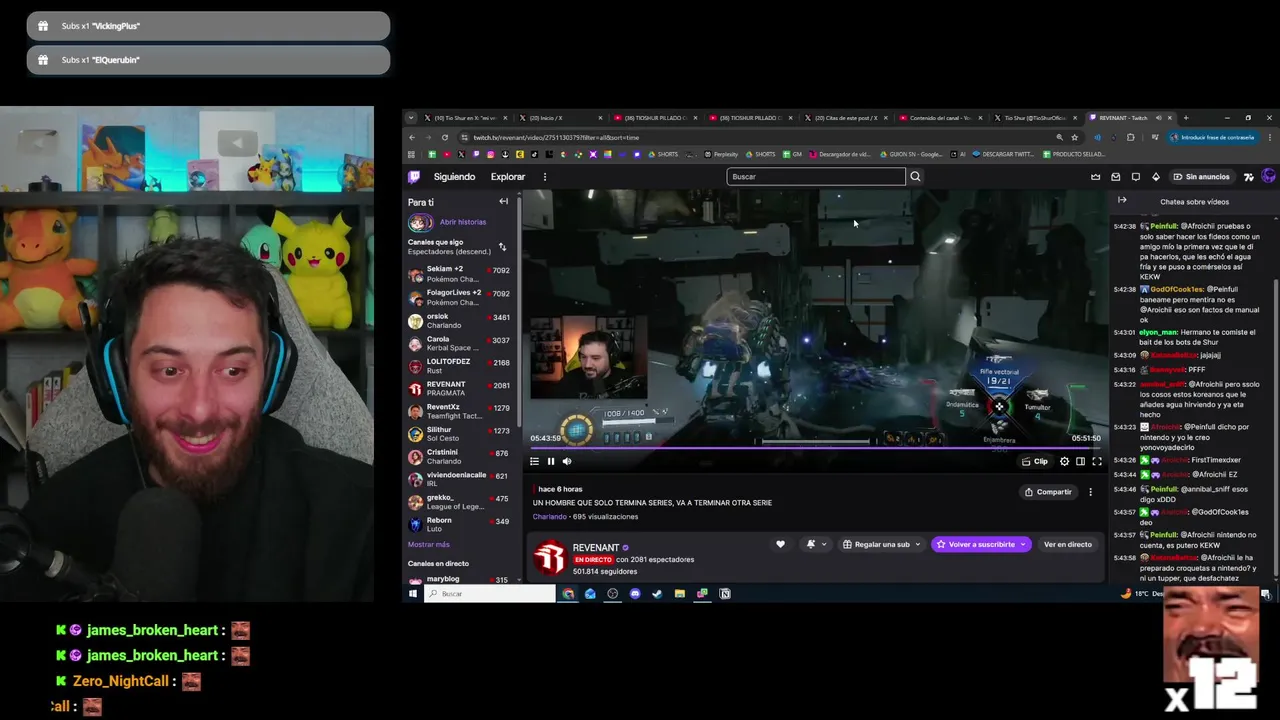Click Sin anuncios button
The image size is (1280, 720).
1201,177
